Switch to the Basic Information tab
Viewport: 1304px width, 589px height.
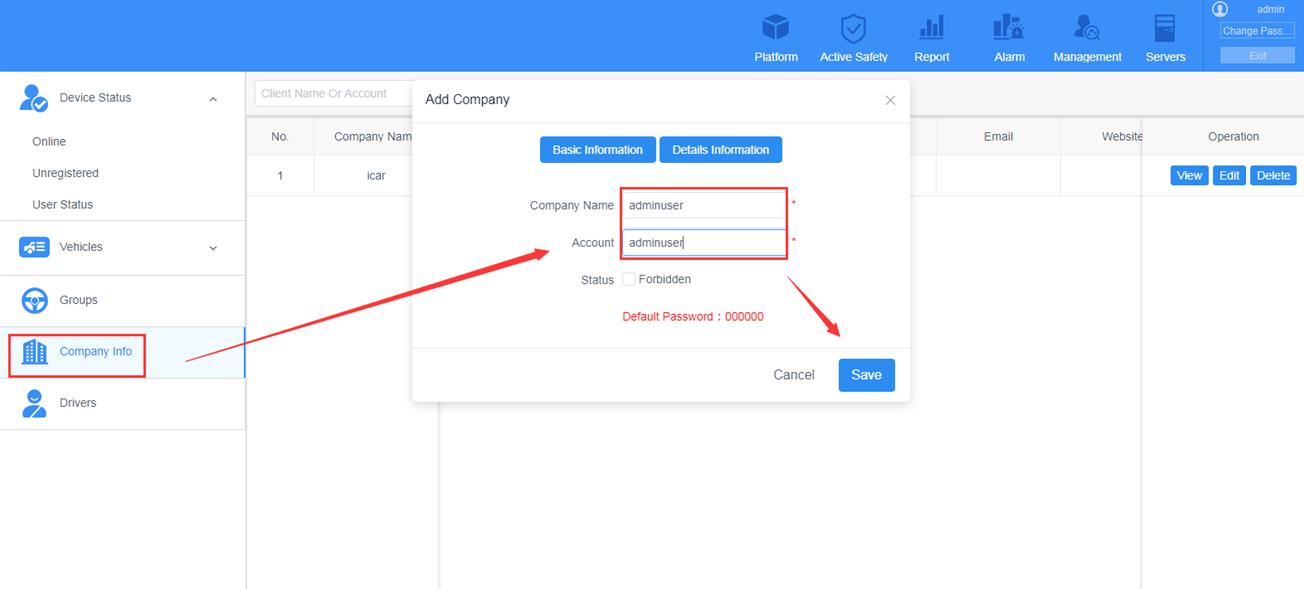[x=598, y=150]
